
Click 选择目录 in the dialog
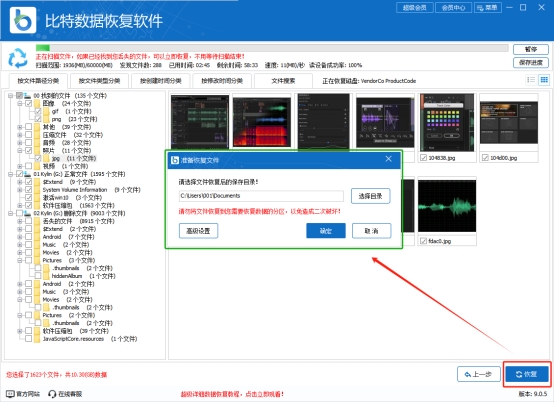pos(370,196)
